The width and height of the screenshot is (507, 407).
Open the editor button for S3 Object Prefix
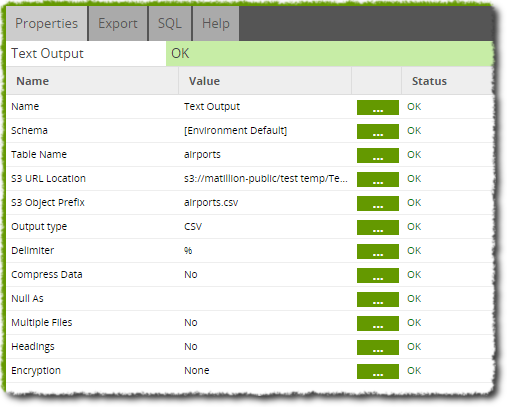point(378,203)
